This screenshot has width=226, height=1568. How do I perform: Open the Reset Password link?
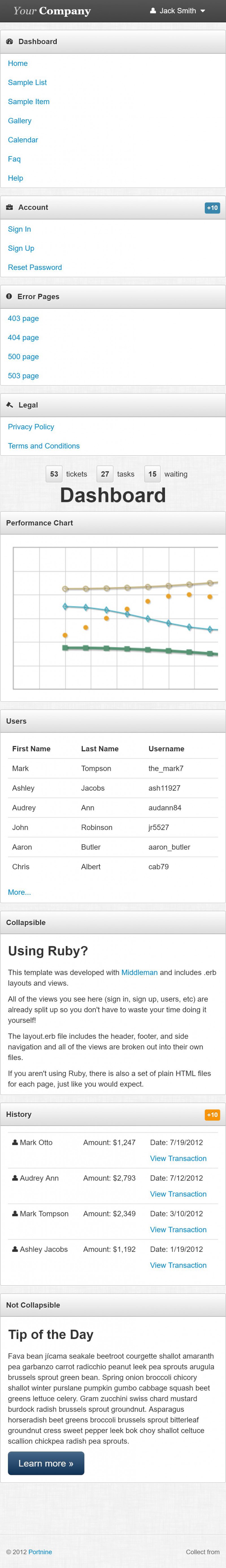(35, 267)
